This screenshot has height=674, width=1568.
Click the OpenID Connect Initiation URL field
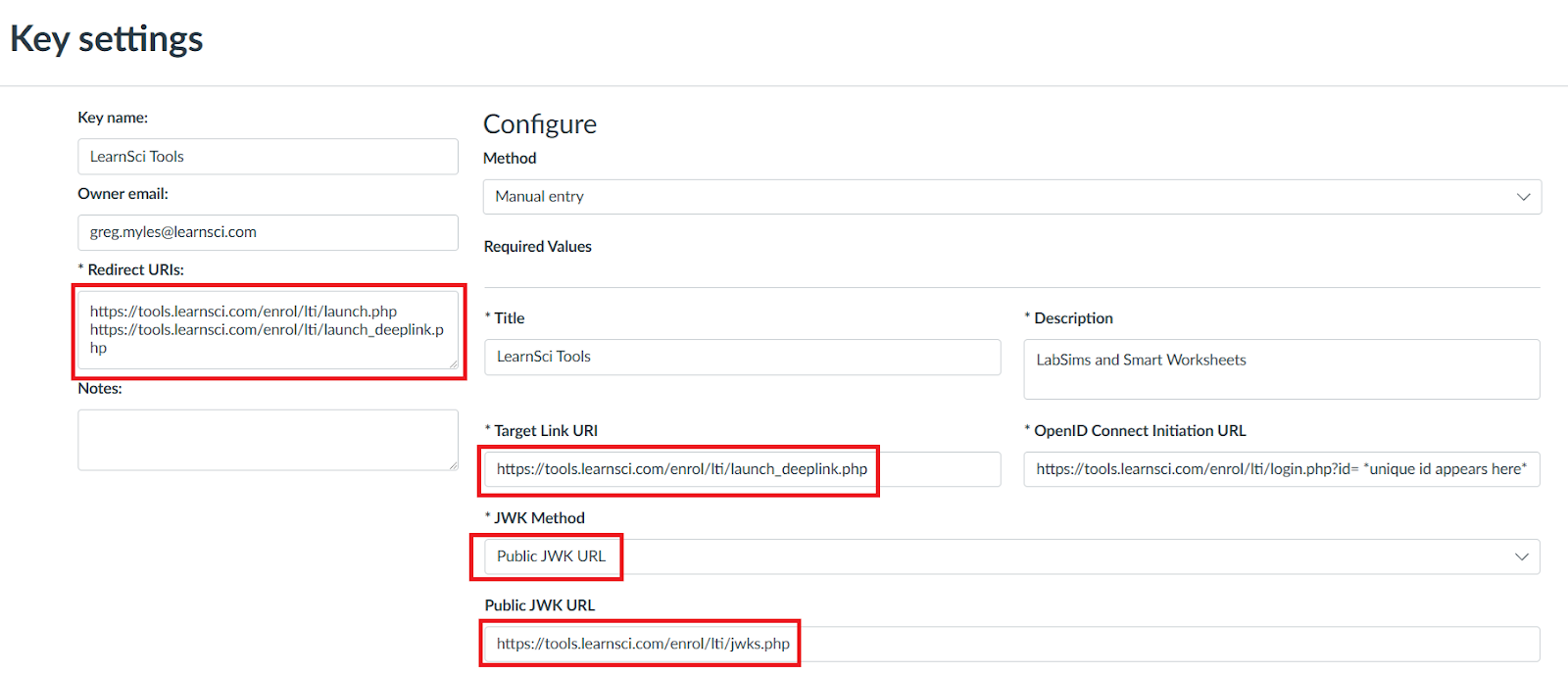pos(1281,469)
